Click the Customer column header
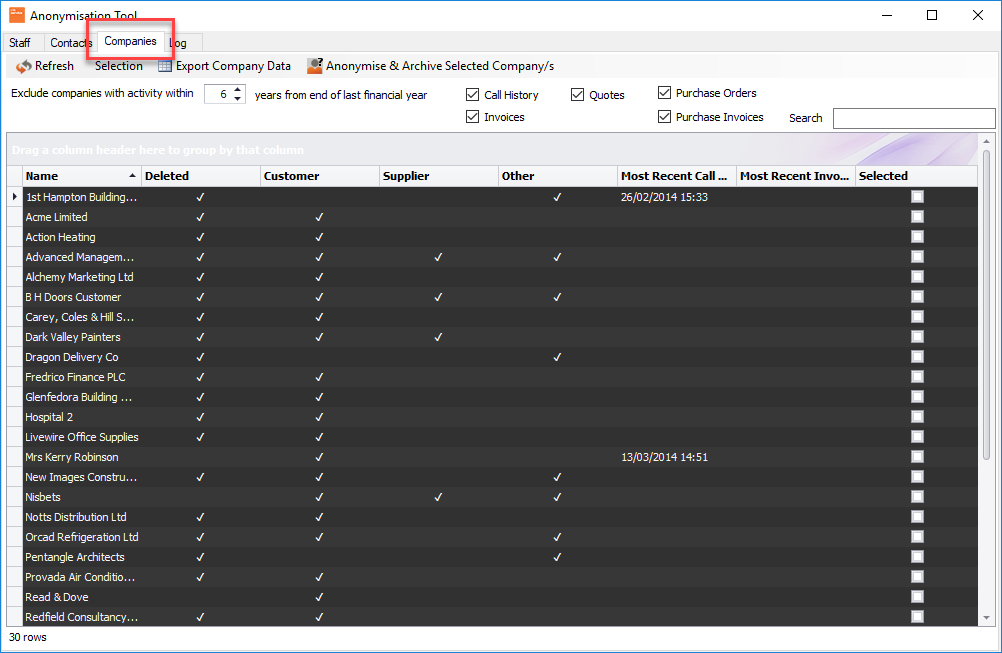The height and width of the screenshot is (653, 1002). tap(320, 176)
